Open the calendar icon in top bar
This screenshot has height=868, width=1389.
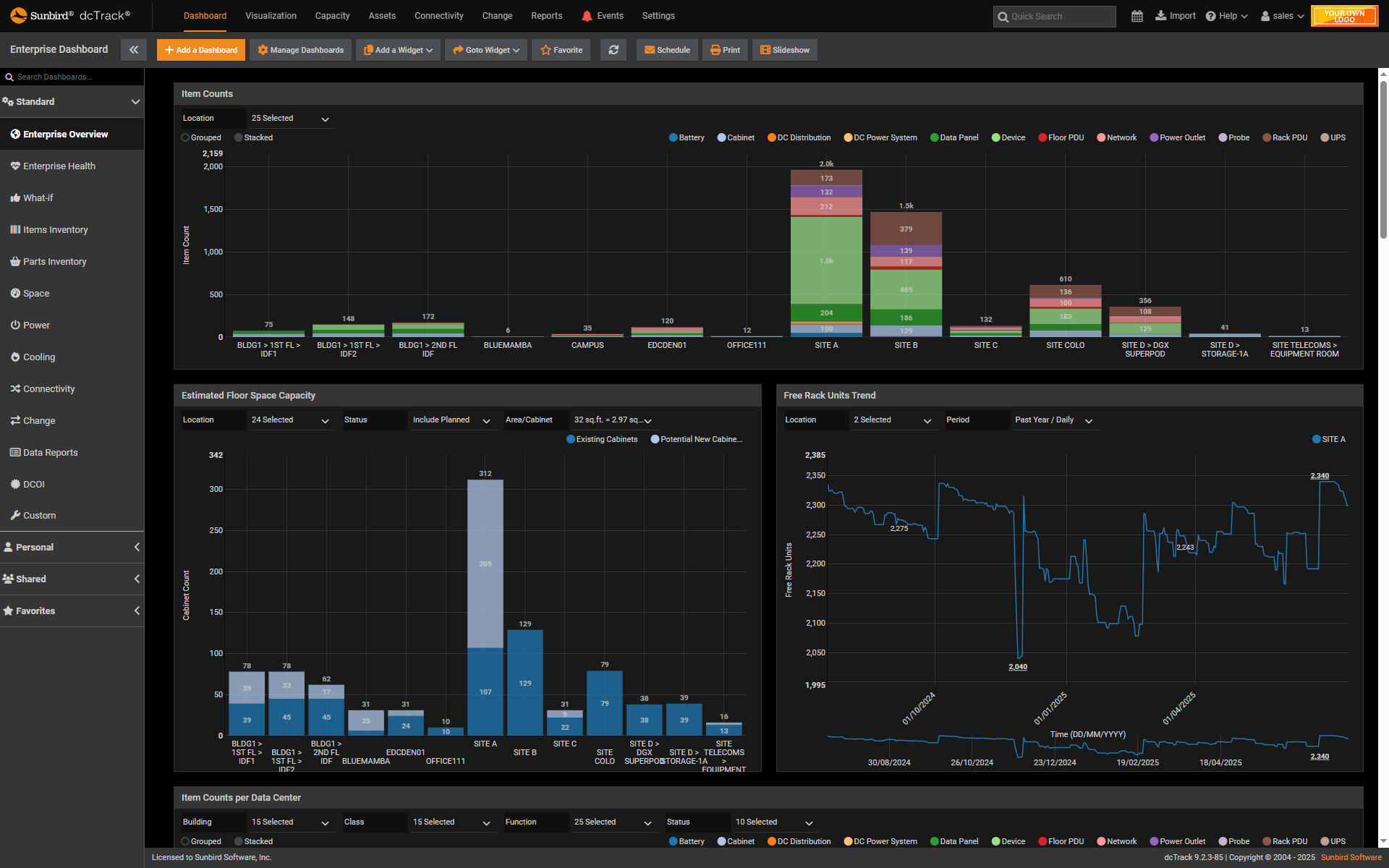click(x=1137, y=16)
